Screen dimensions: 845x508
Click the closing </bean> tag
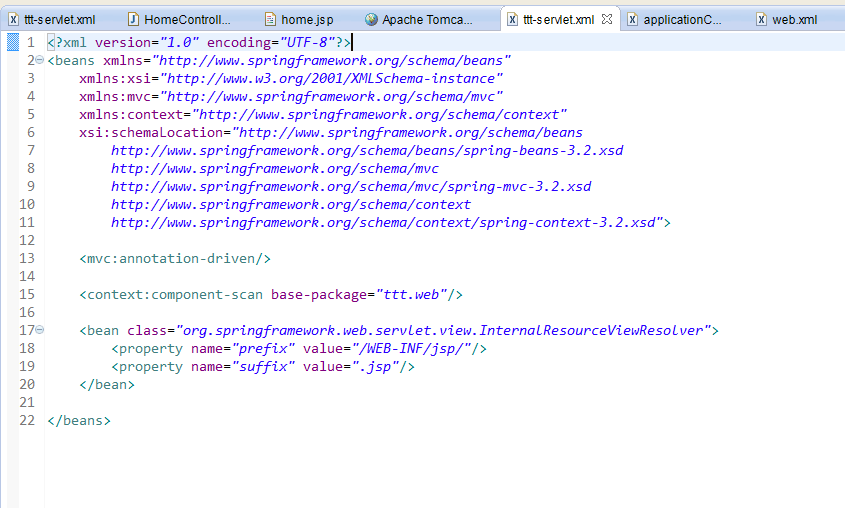click(x=107, y=385)
